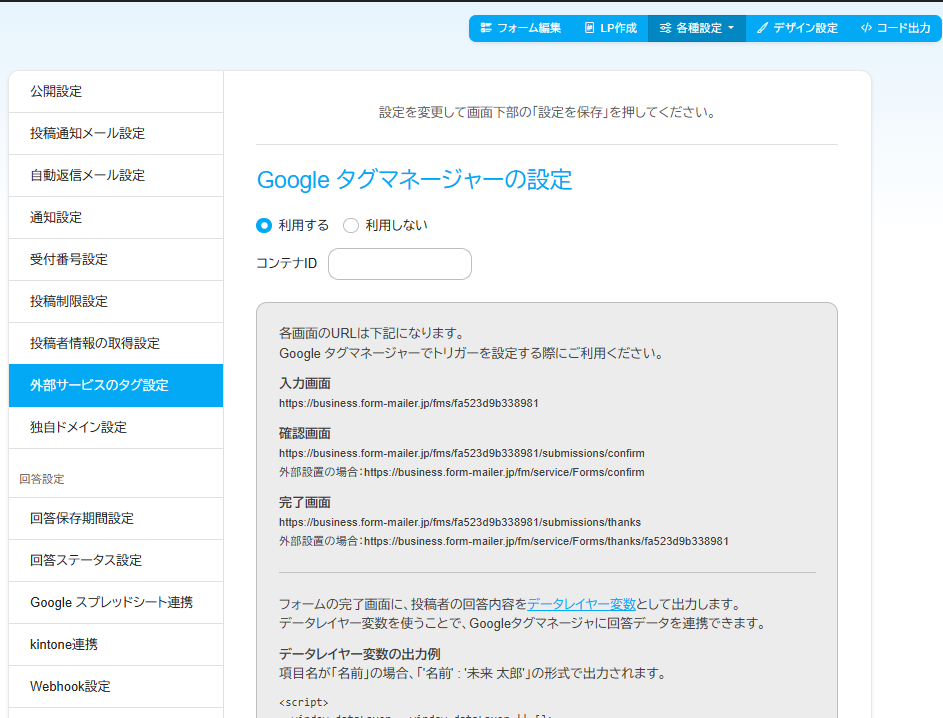Click the 確認画面 subheading
This screenshot has height=718, width=943.
(305, 434)
